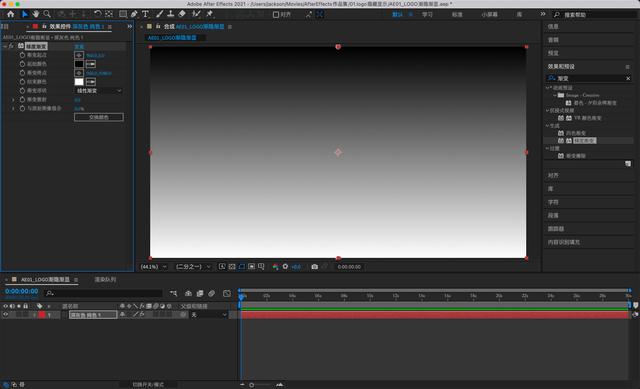Click the color channels icon below viewer
640x389 pixels.
tap(276, 267)
